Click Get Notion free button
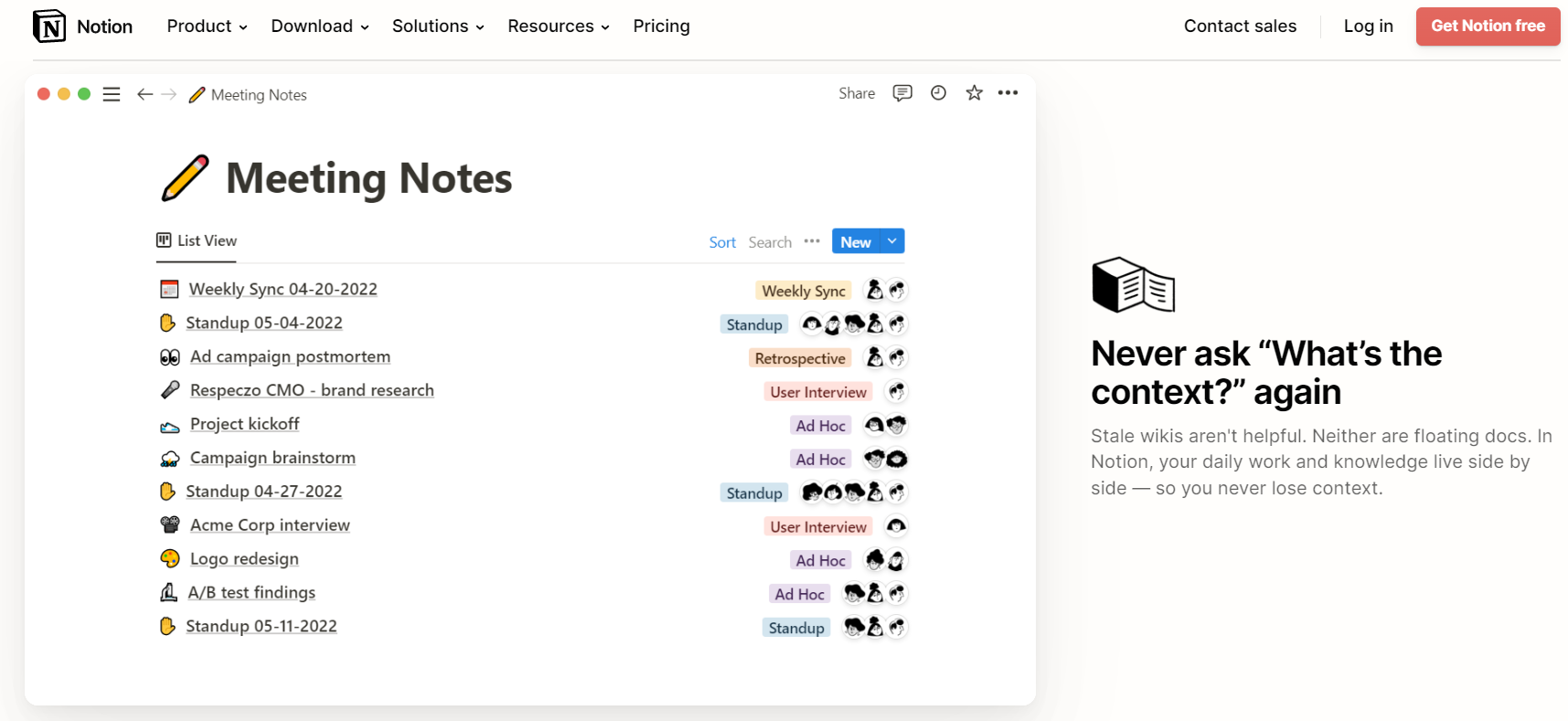The width and height of the screenshot is (1568, 721). click(1488, 27)
